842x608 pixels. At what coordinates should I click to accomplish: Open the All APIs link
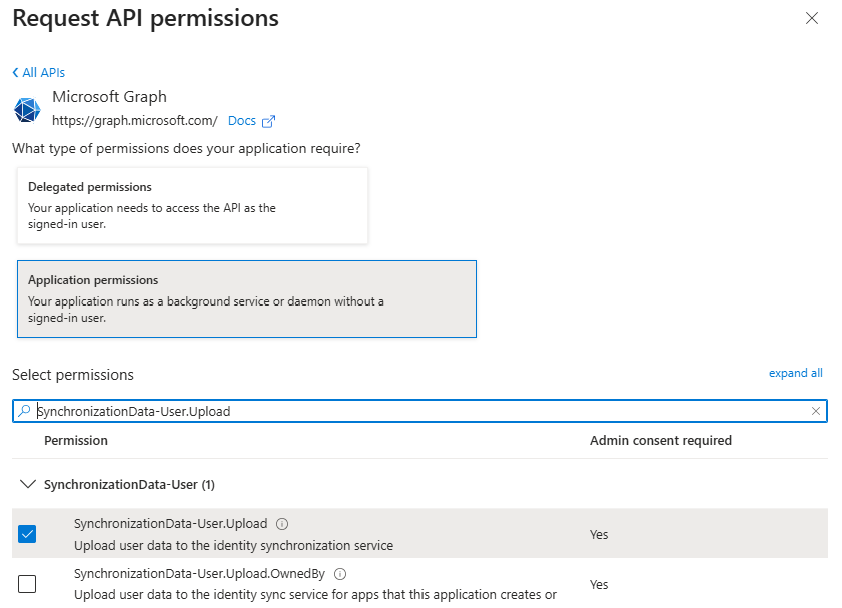click(42, 72)
